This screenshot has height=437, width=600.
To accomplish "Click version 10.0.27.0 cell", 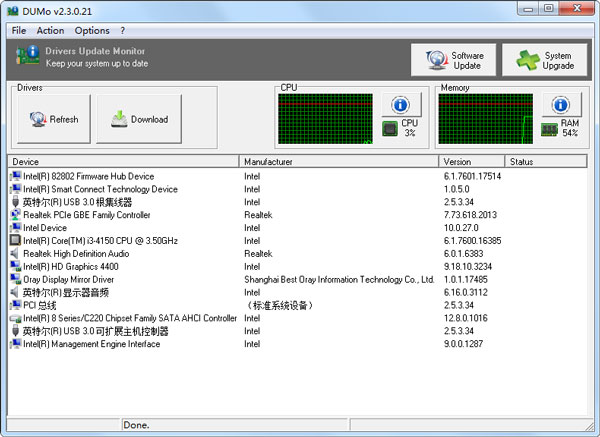I will (461, 228).
